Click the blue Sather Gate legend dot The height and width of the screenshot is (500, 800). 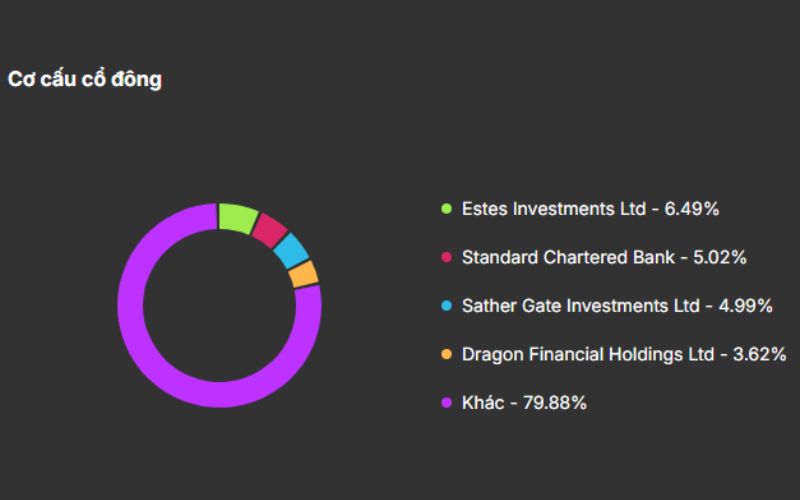click(446, 306)
